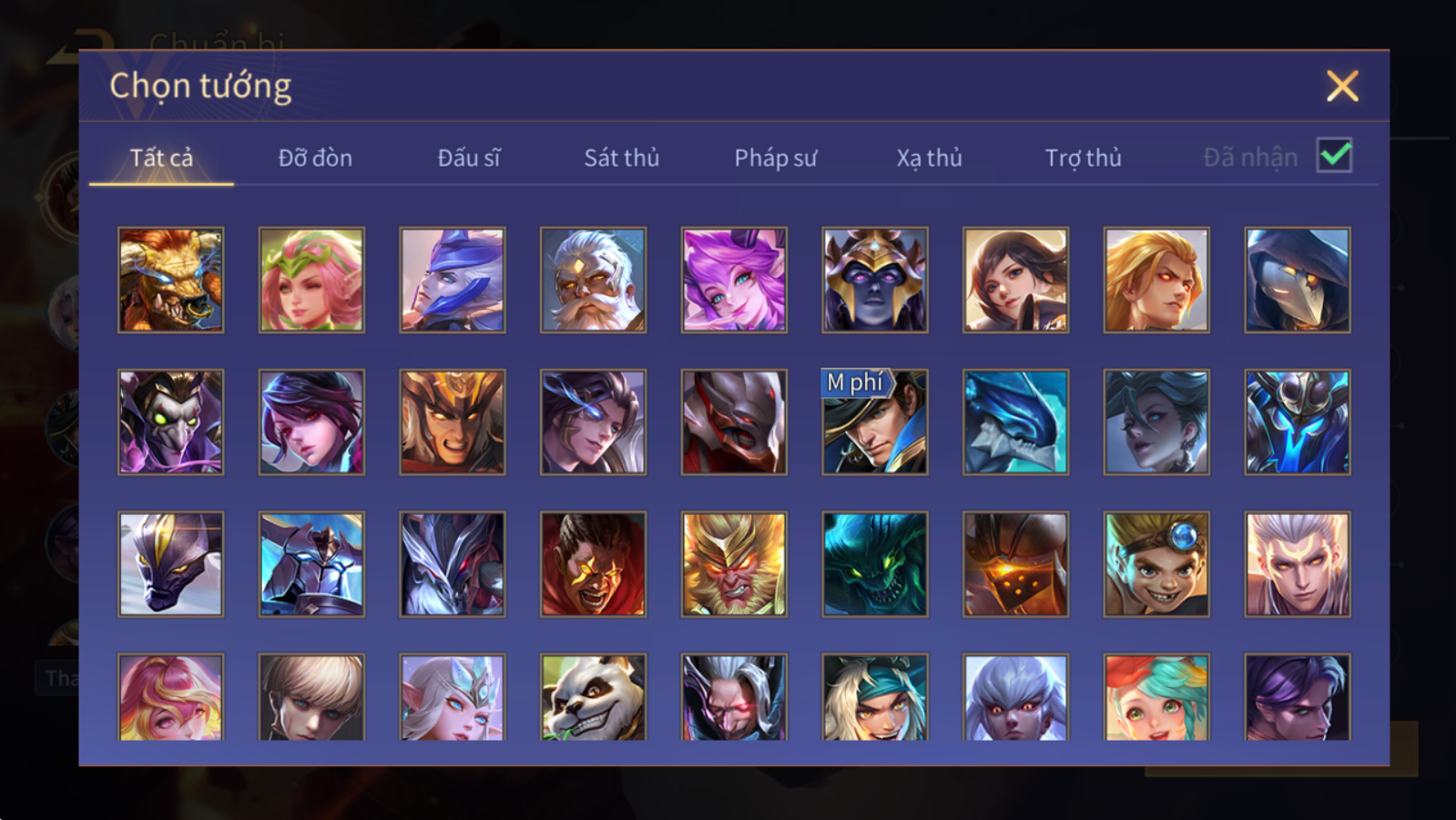1456x820 pixels.
Task: Select the purple-haired bunny girl hero
Action: pos(734,280)
